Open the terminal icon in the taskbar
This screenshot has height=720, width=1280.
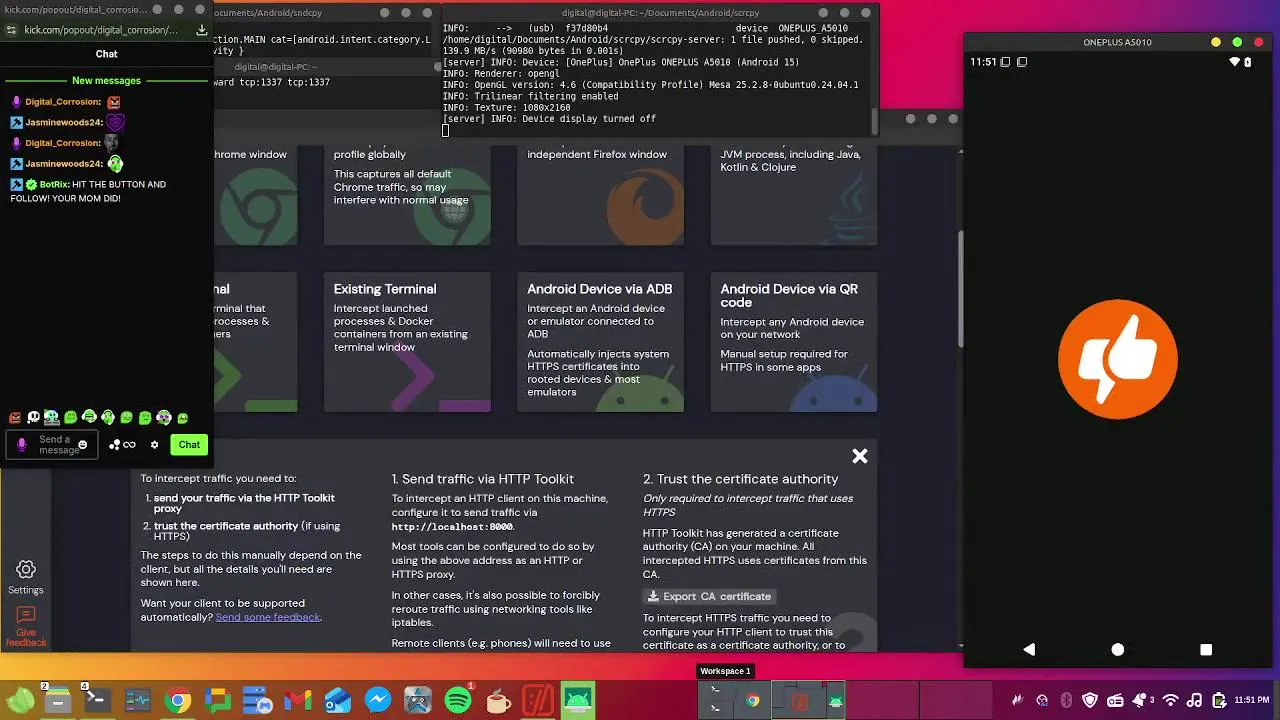point(97,701)
